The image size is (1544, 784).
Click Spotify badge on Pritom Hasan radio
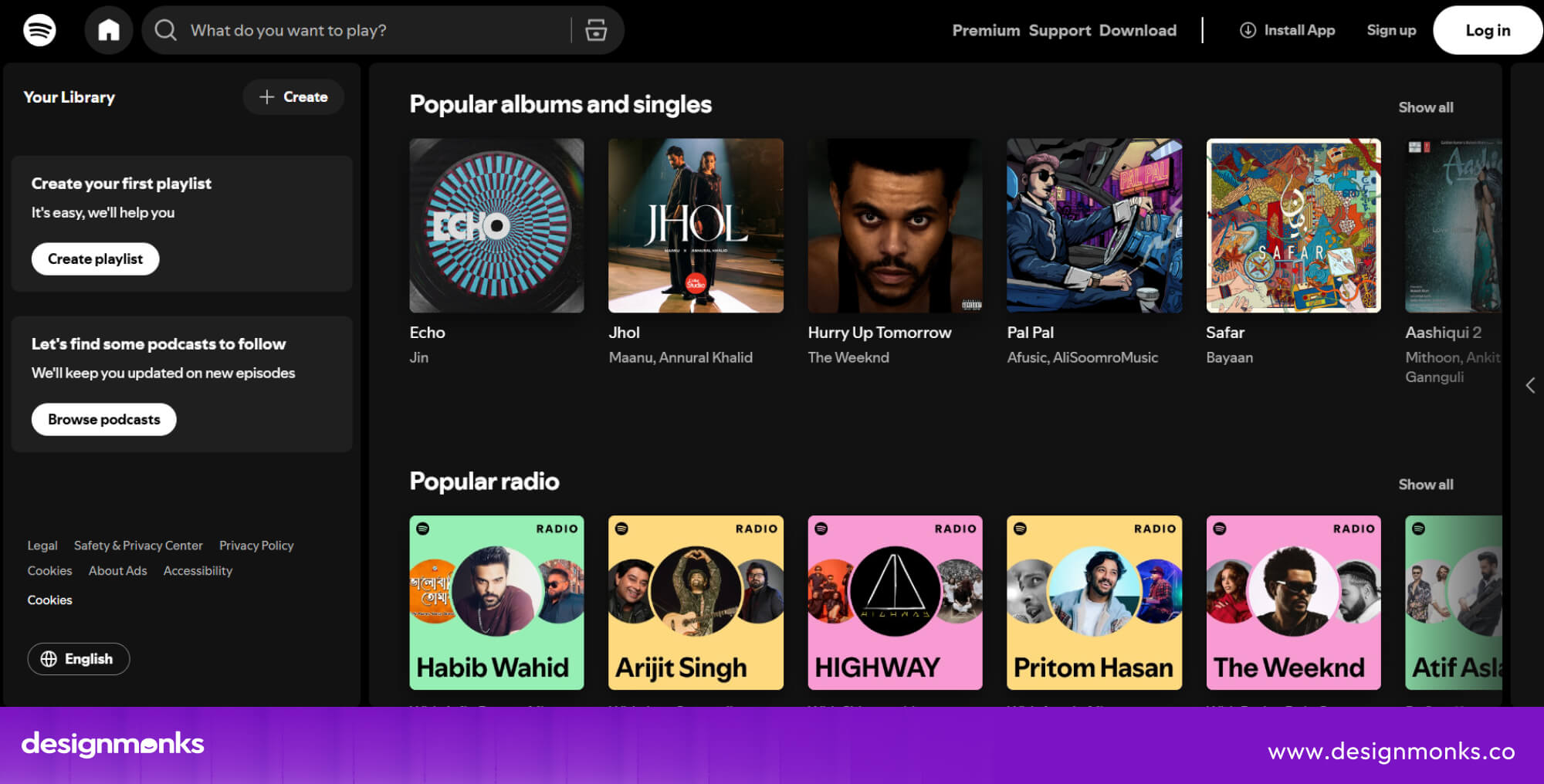tap(1020, 529)
